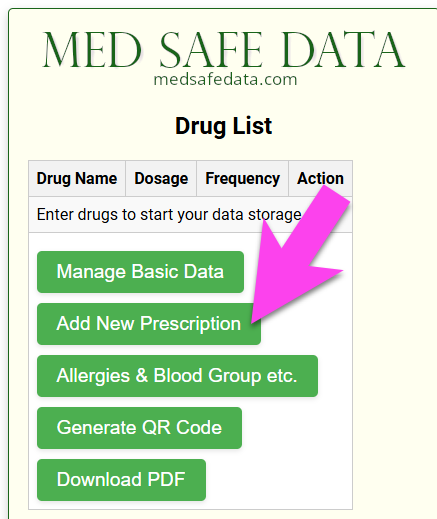Click the Add New Prescription button
The image size is (437, 519).
point(149,324)
